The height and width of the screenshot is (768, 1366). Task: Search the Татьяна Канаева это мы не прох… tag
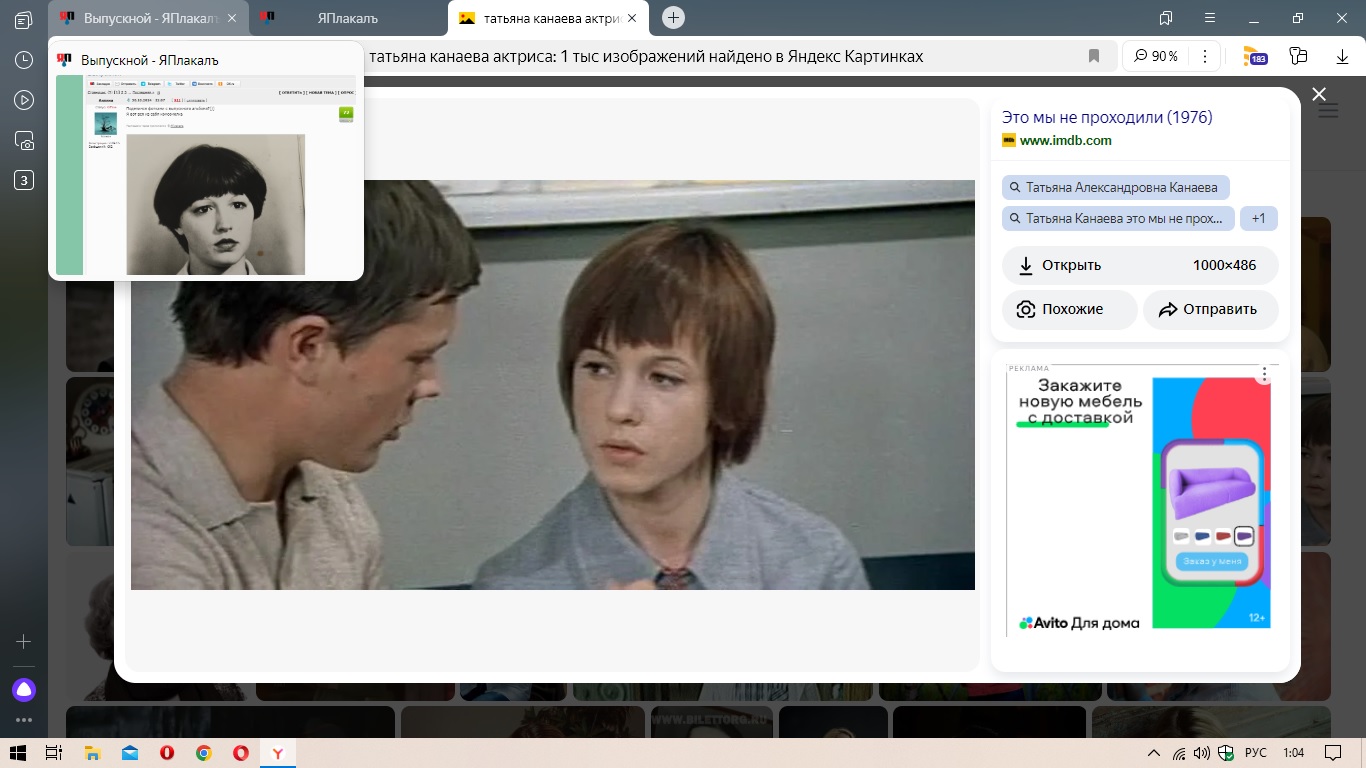(1118, 218)
